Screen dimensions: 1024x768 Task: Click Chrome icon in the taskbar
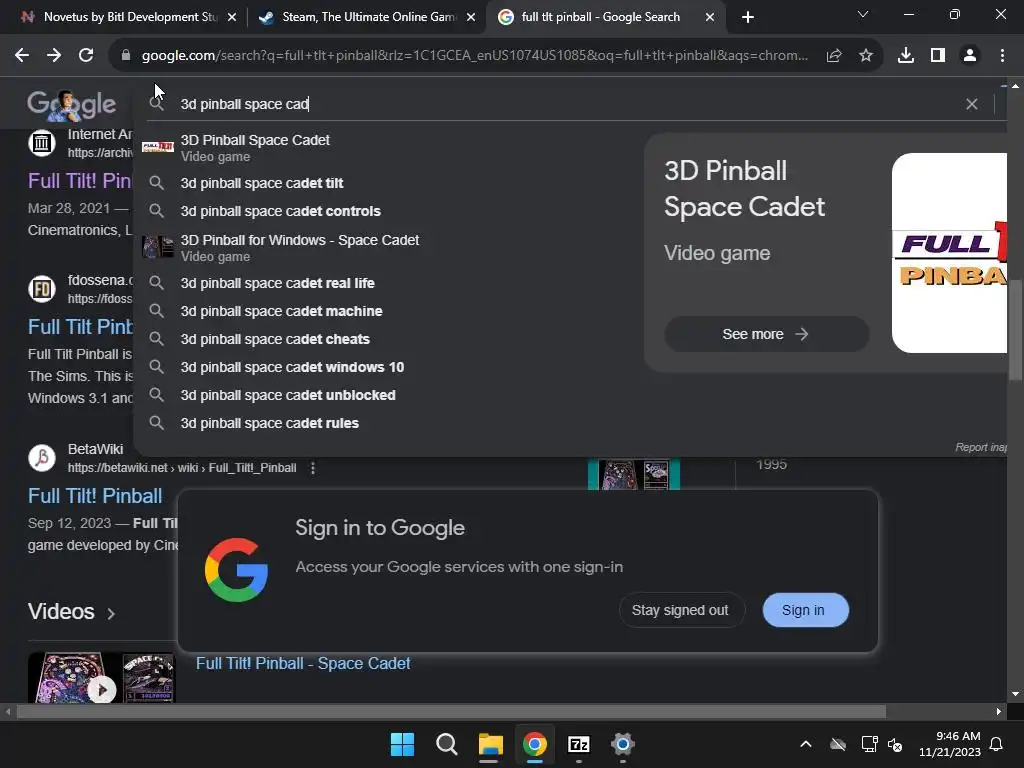coord(535,744)
